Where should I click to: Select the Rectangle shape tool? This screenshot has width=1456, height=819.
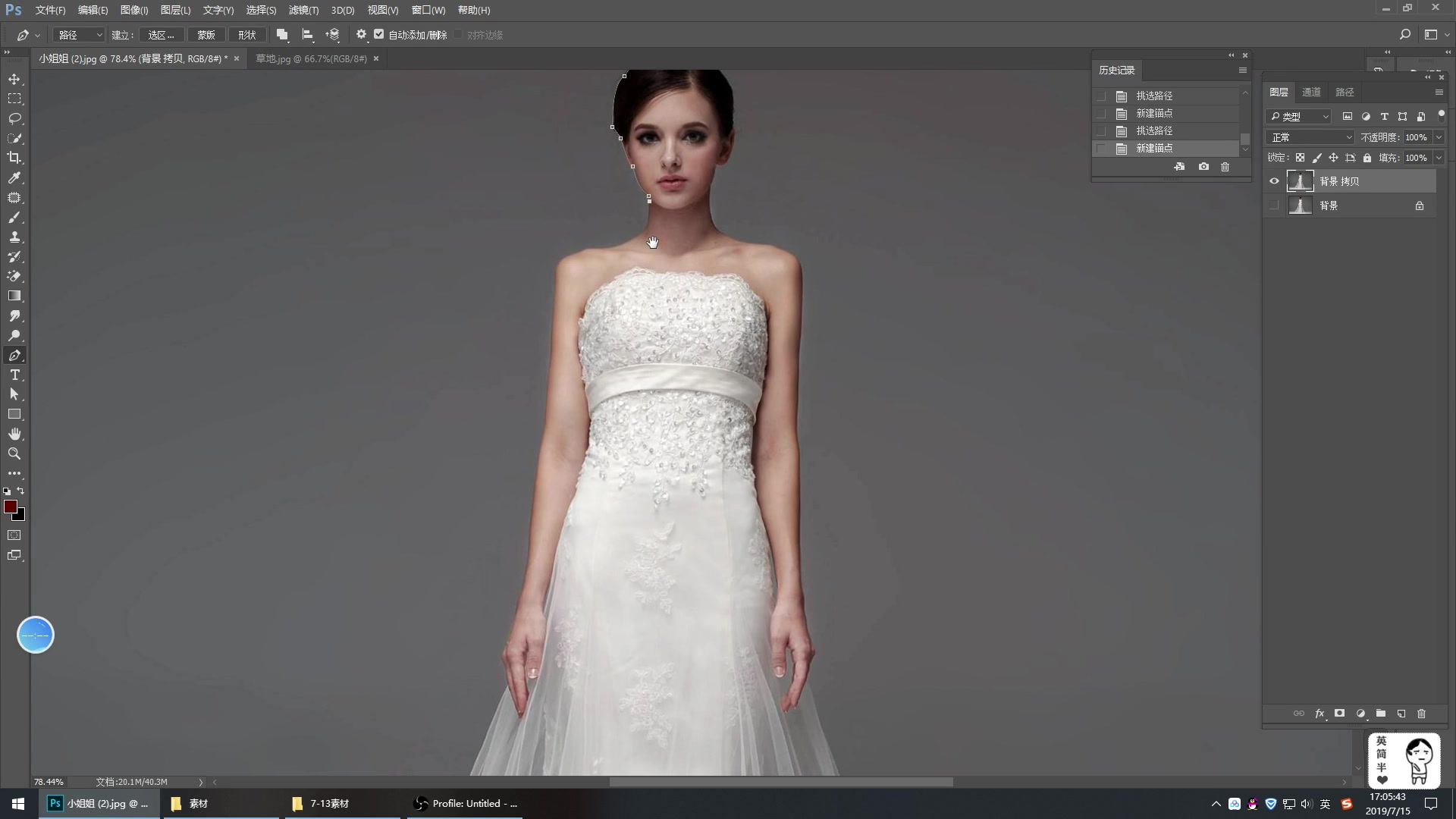tap(14, 415)
